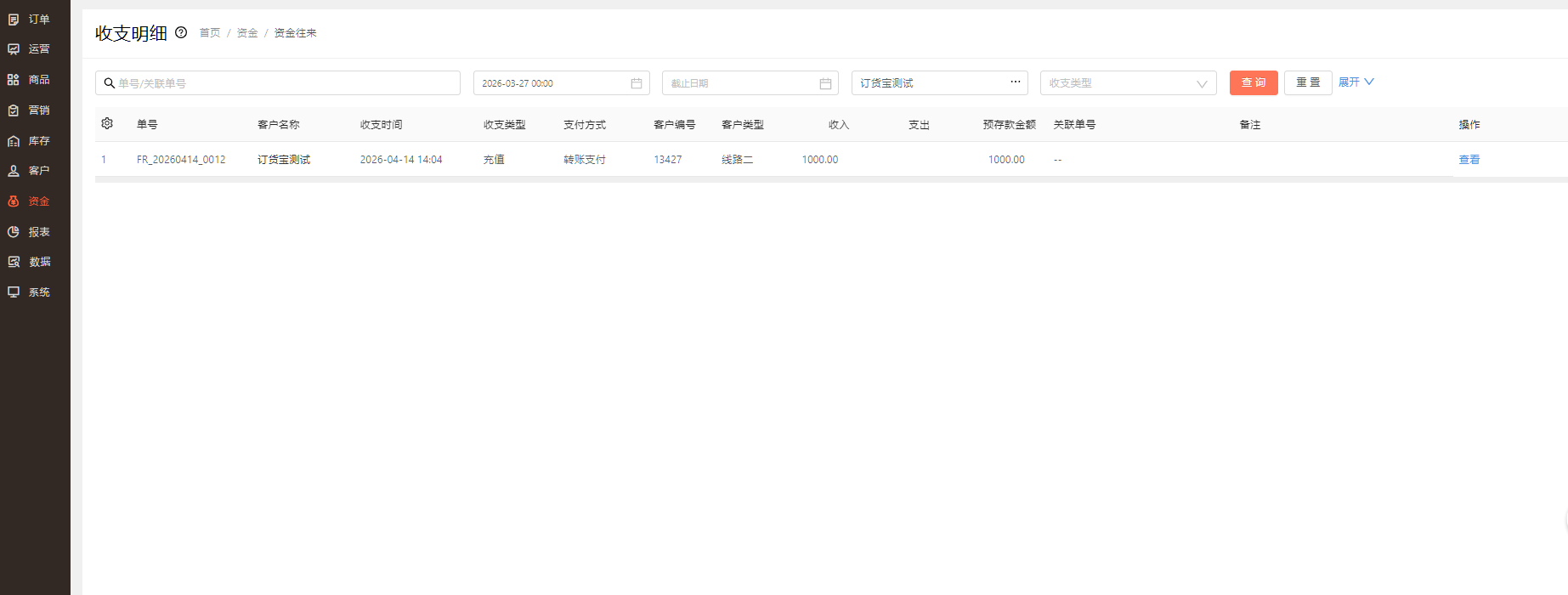
Task: Click the 预存款金额 column header
Action: coord(1010,125)
